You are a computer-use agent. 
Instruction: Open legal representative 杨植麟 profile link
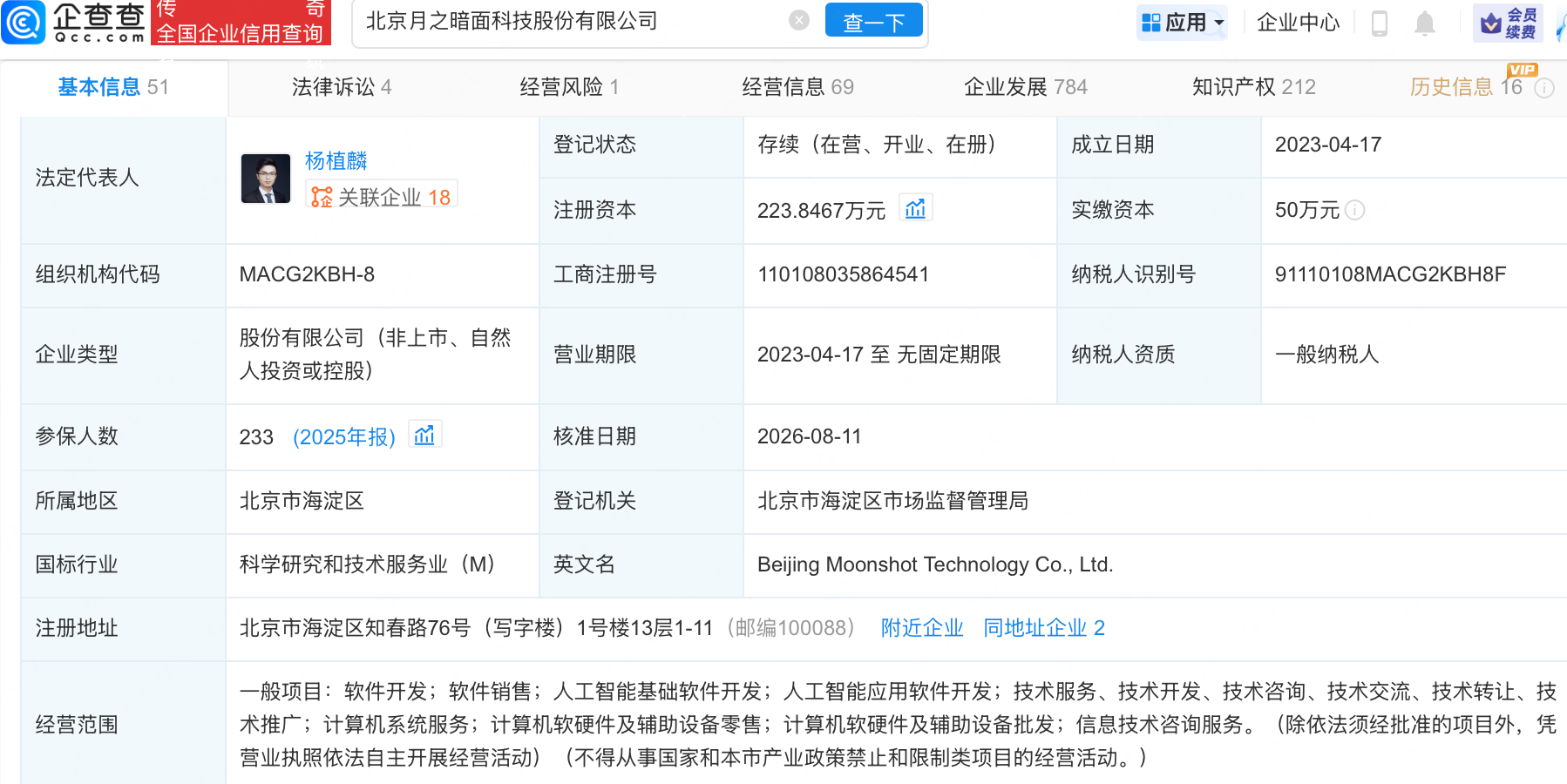click(x=336, y=161)
